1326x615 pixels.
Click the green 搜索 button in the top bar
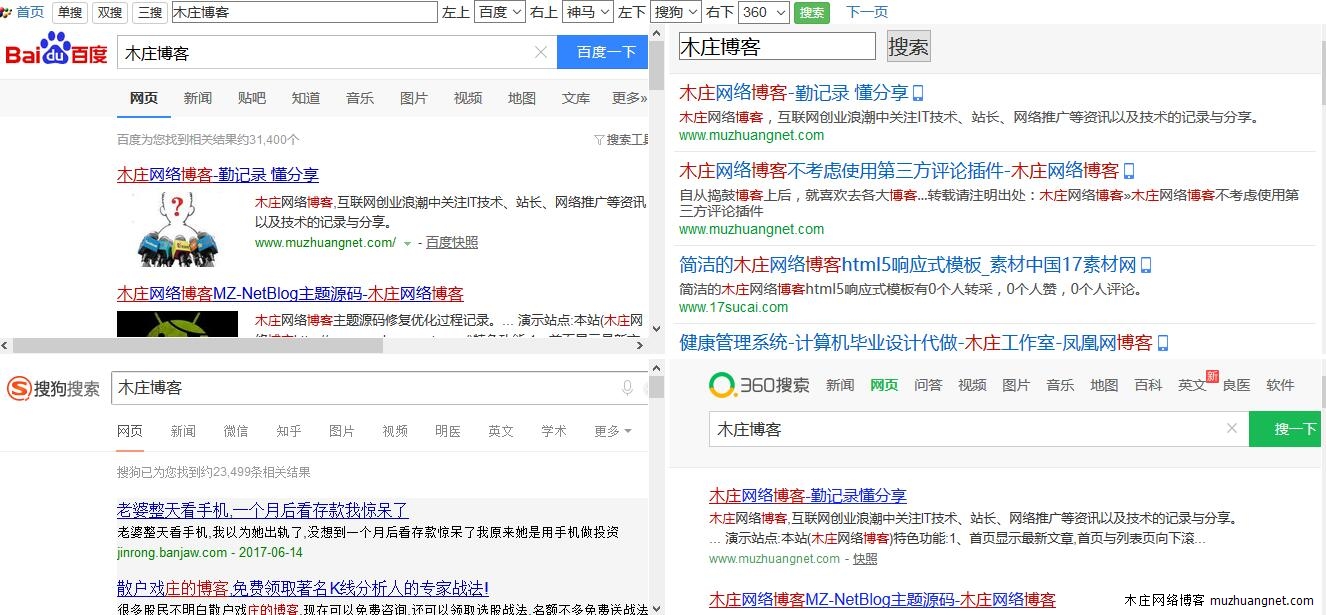pos(812,12)
